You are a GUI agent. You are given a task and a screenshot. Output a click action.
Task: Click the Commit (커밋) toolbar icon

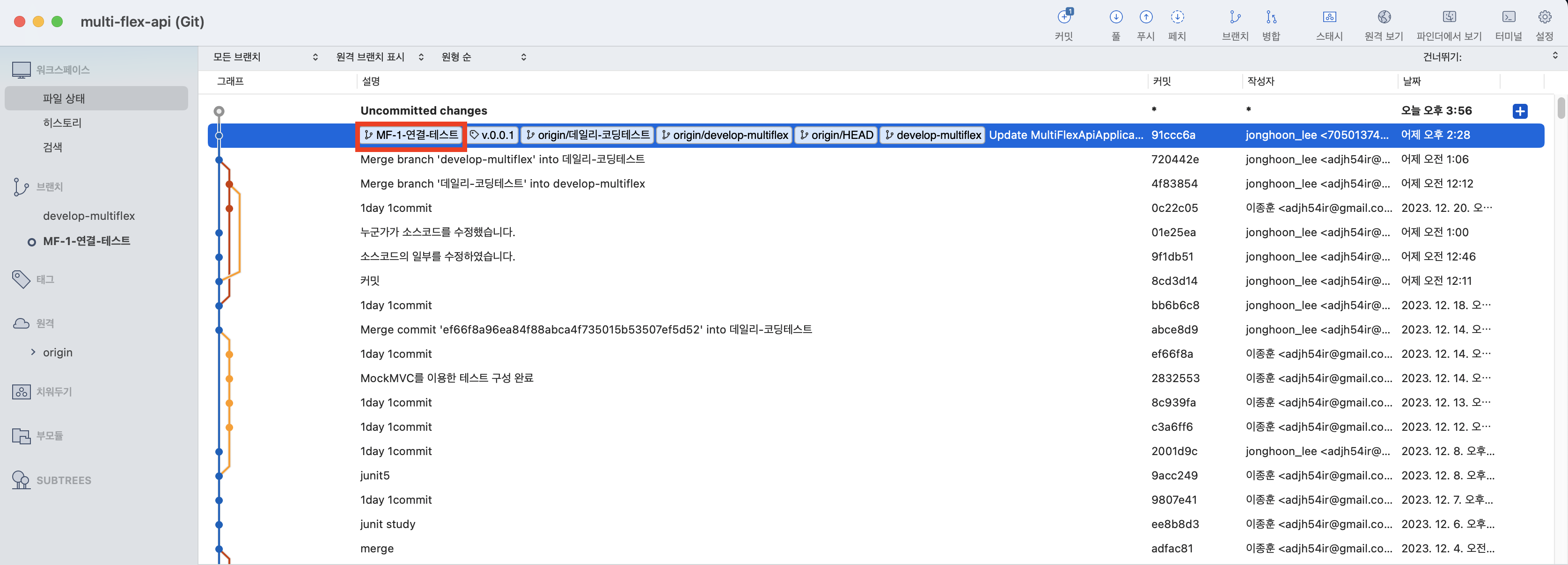(x=1064, y=18)
